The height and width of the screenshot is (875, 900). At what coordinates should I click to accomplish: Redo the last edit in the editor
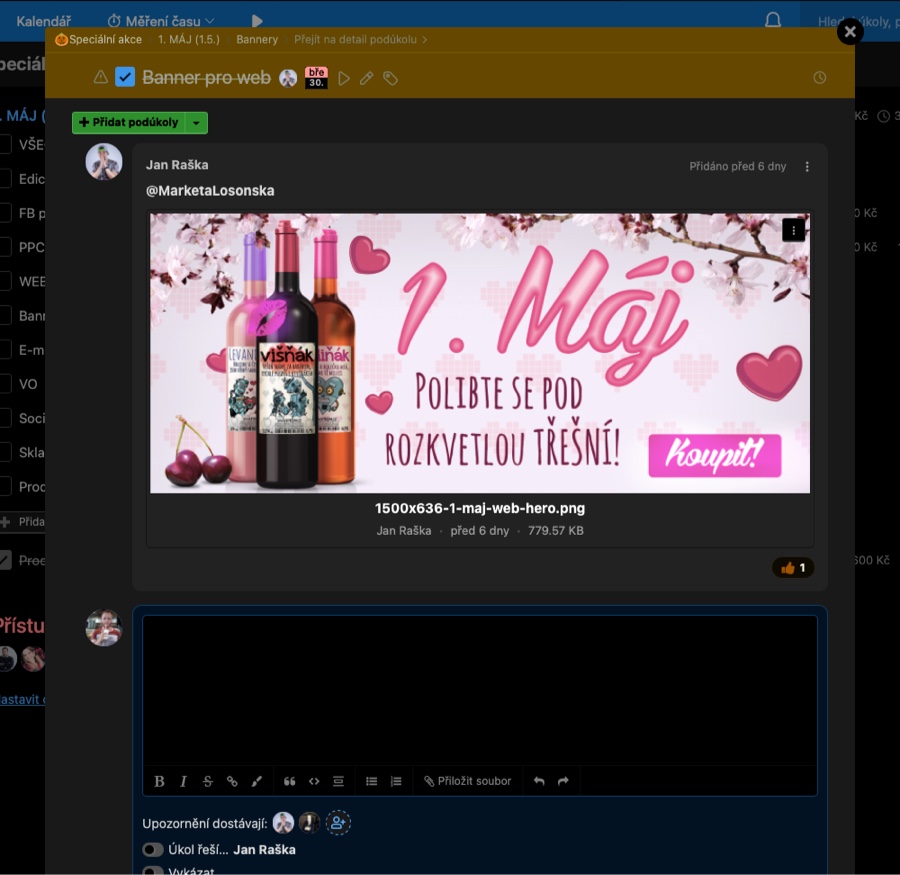[563, 781]
